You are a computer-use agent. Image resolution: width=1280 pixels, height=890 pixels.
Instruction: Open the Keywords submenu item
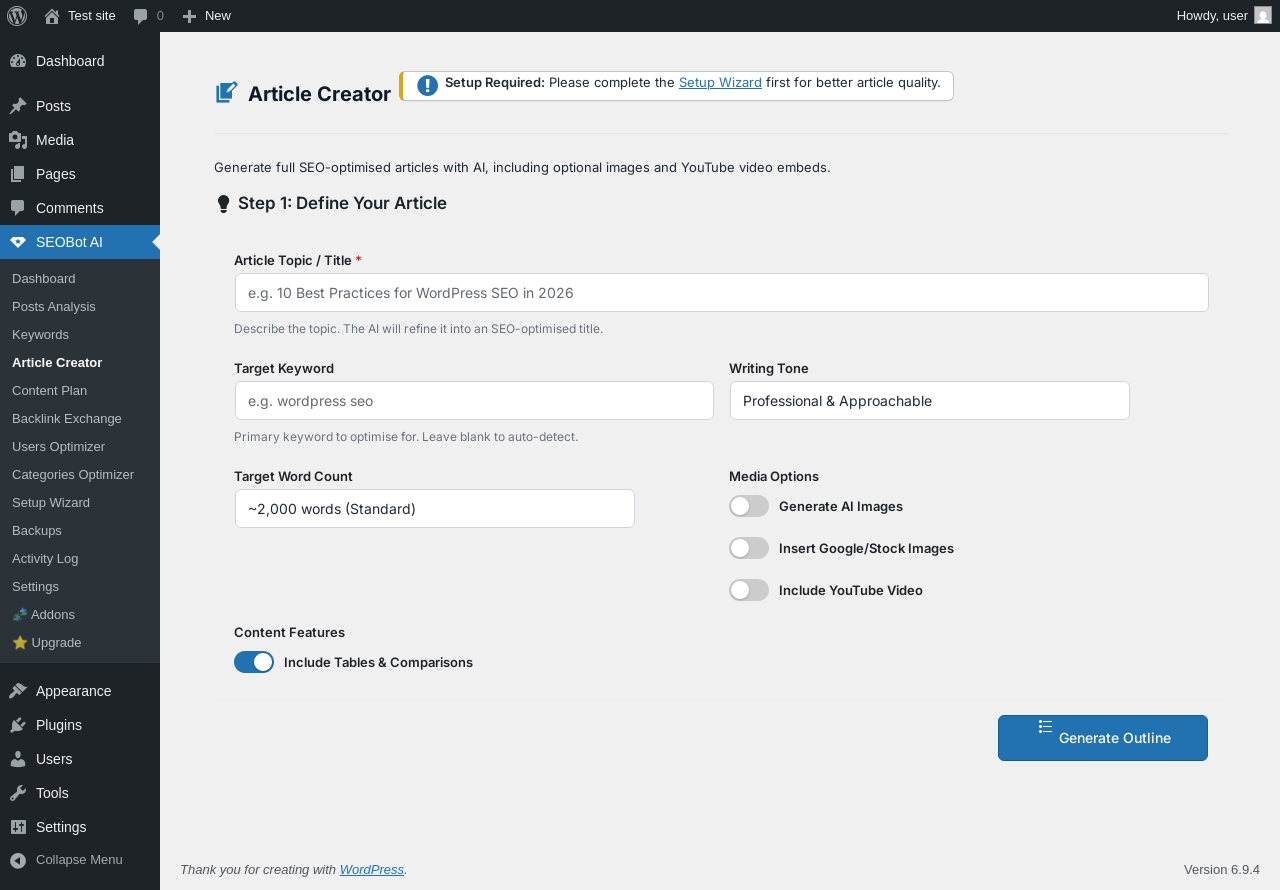(40, 334)
